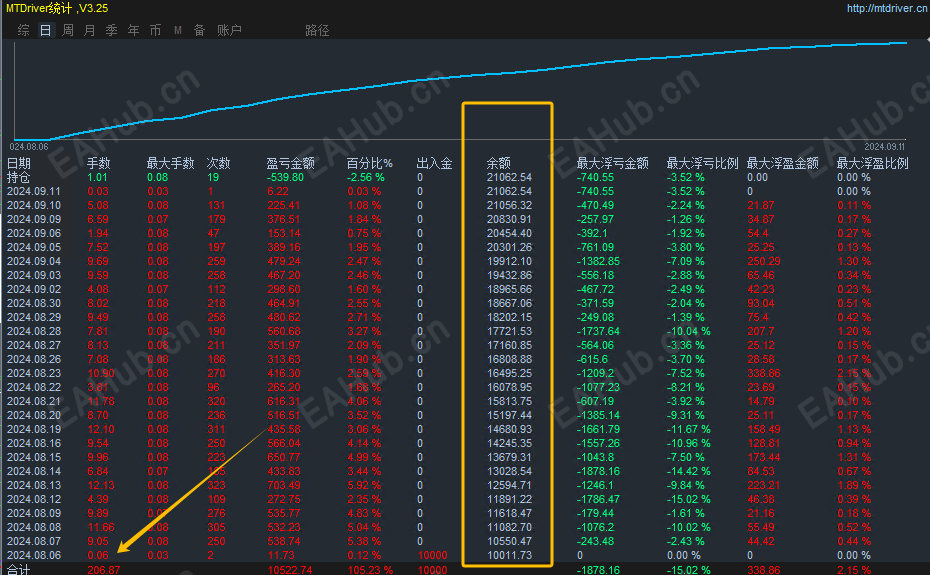Viewport: 930px width, 575px height.
Task: Click the 最大手数 column header
Action: pyautogui.click(x=170, y=163)
